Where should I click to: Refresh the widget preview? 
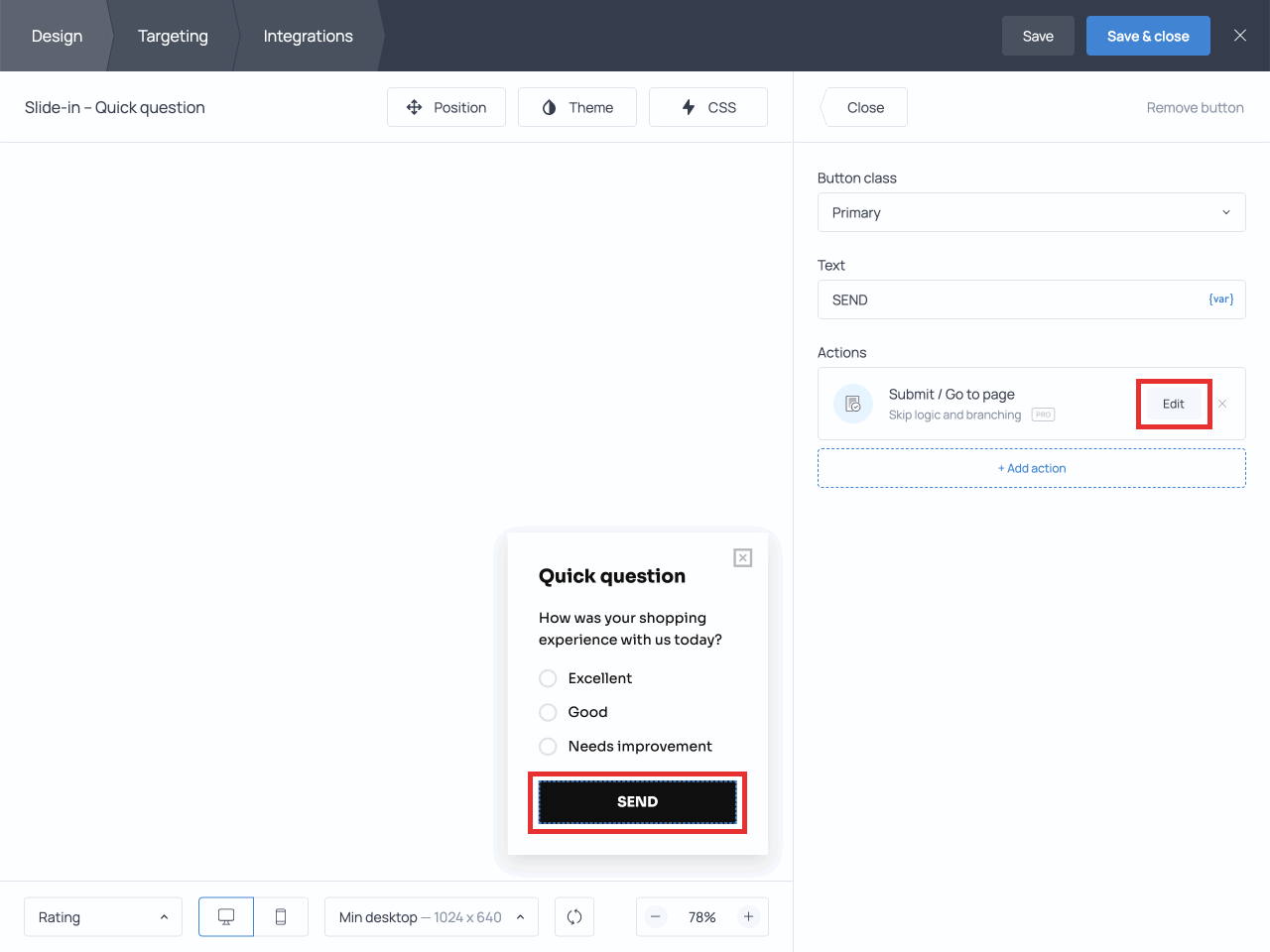click(573, 916)
